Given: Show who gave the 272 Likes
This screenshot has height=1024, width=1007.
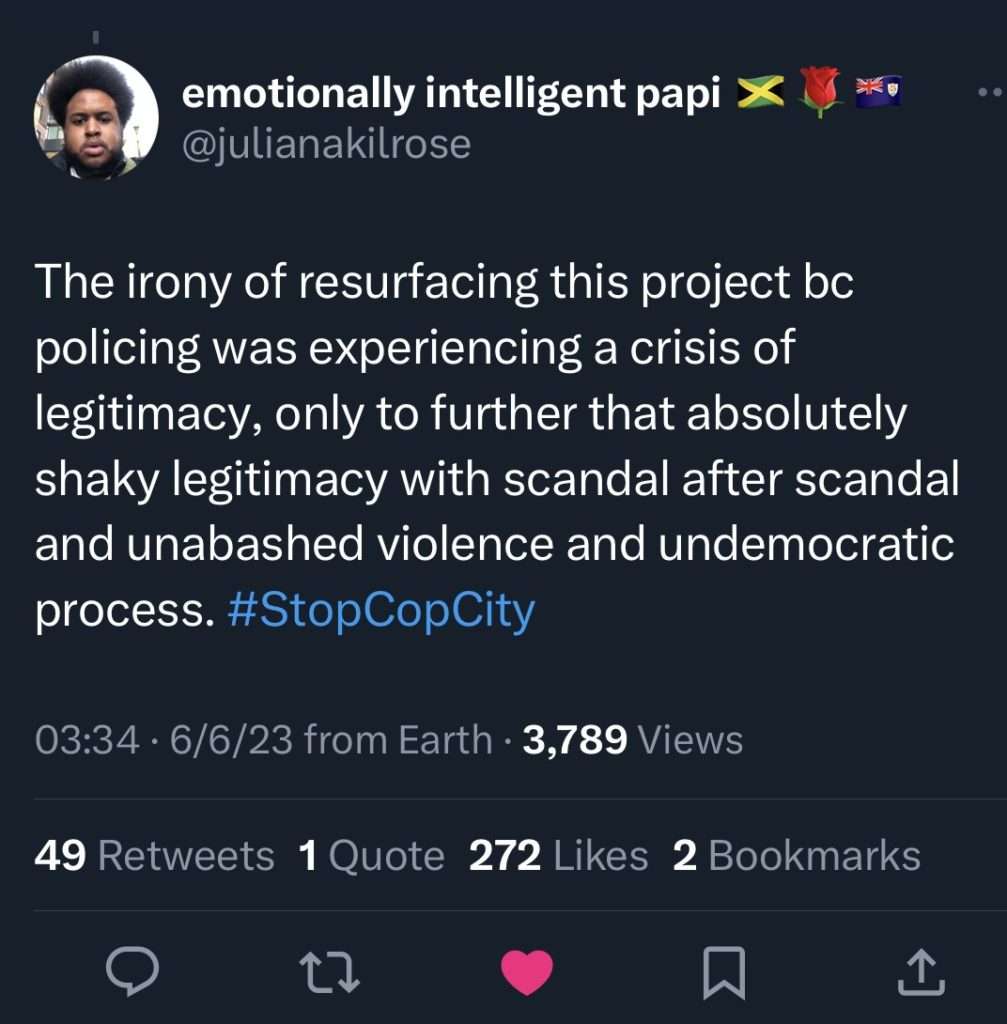Looking at the screenshot, I should (558, 856).
